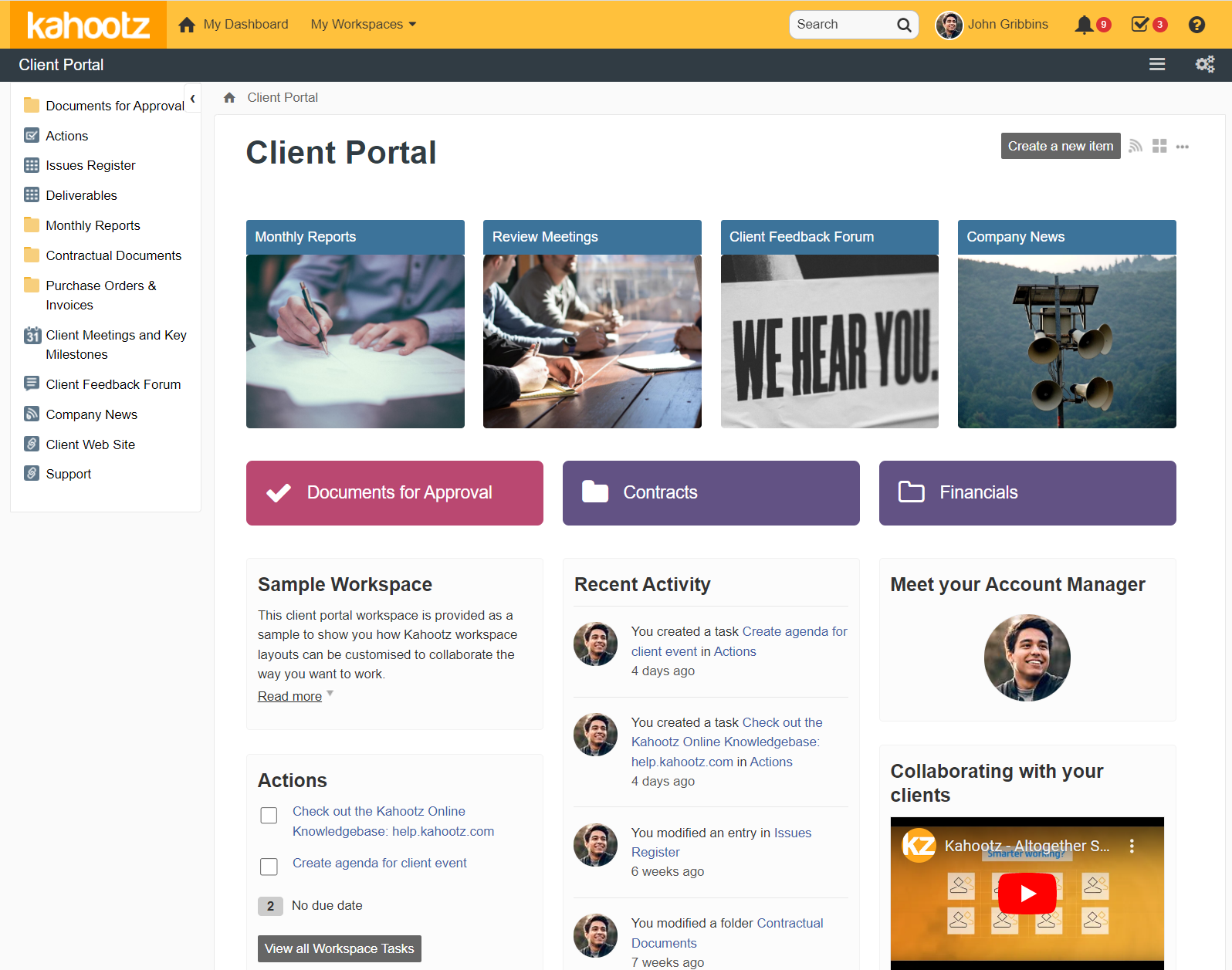Switch to grid view icon

coord(1159,146)
